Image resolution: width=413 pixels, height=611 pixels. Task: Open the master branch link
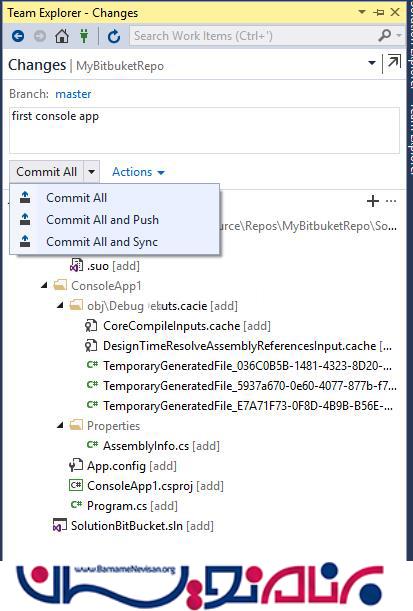click(x=73, y=94)
